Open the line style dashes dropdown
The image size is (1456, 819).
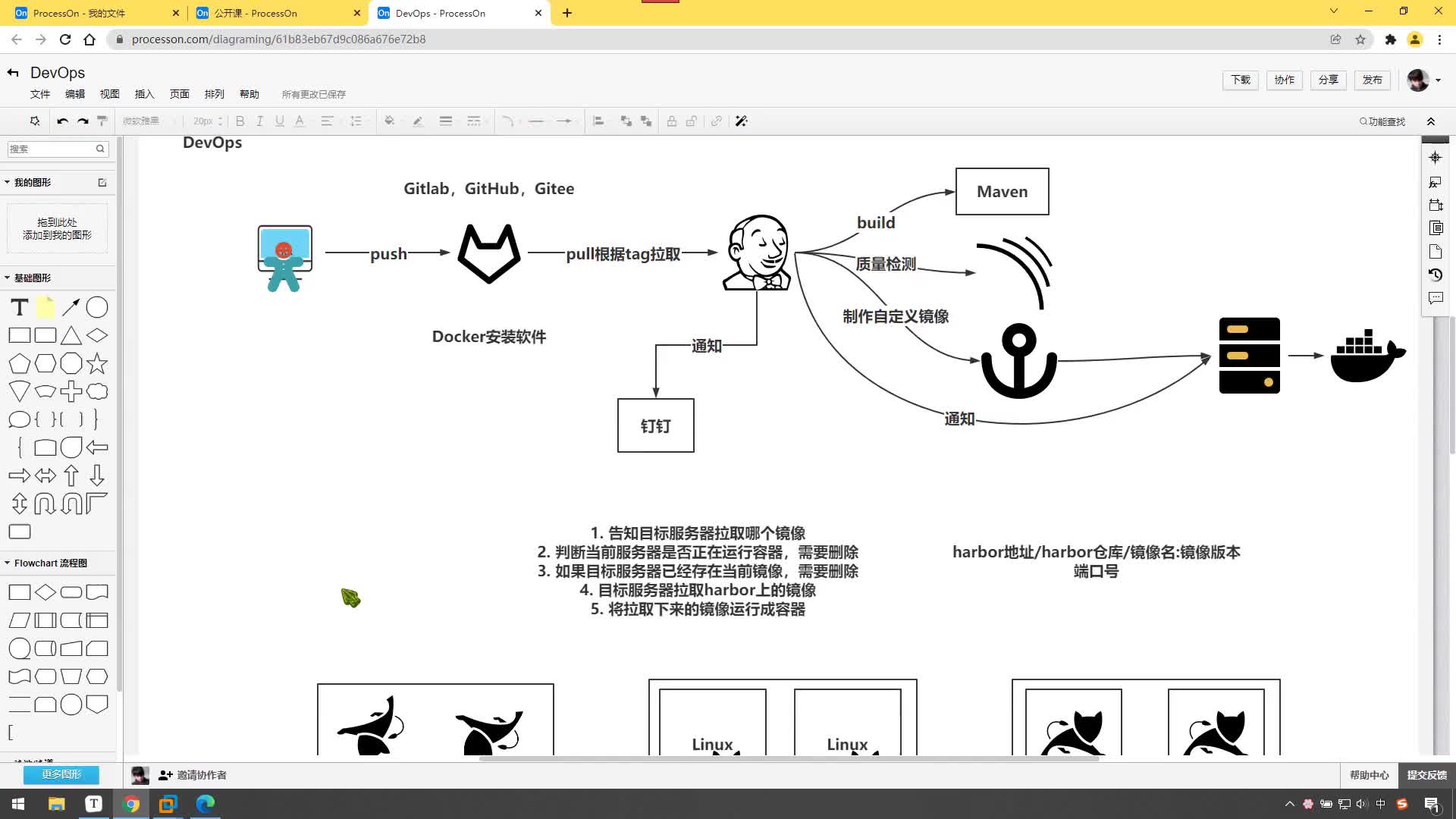point(474,121)
